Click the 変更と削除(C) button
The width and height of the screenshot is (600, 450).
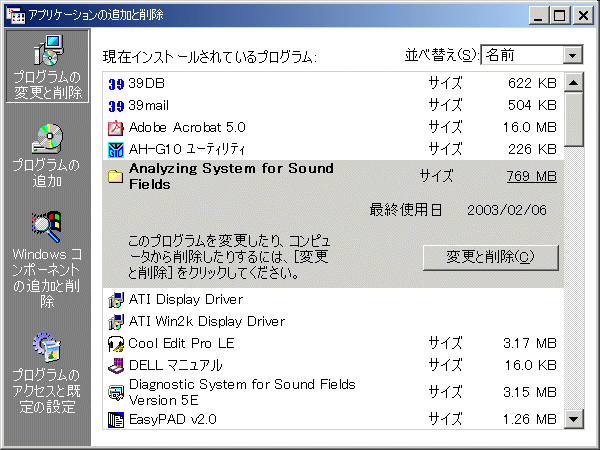point(491,258)
